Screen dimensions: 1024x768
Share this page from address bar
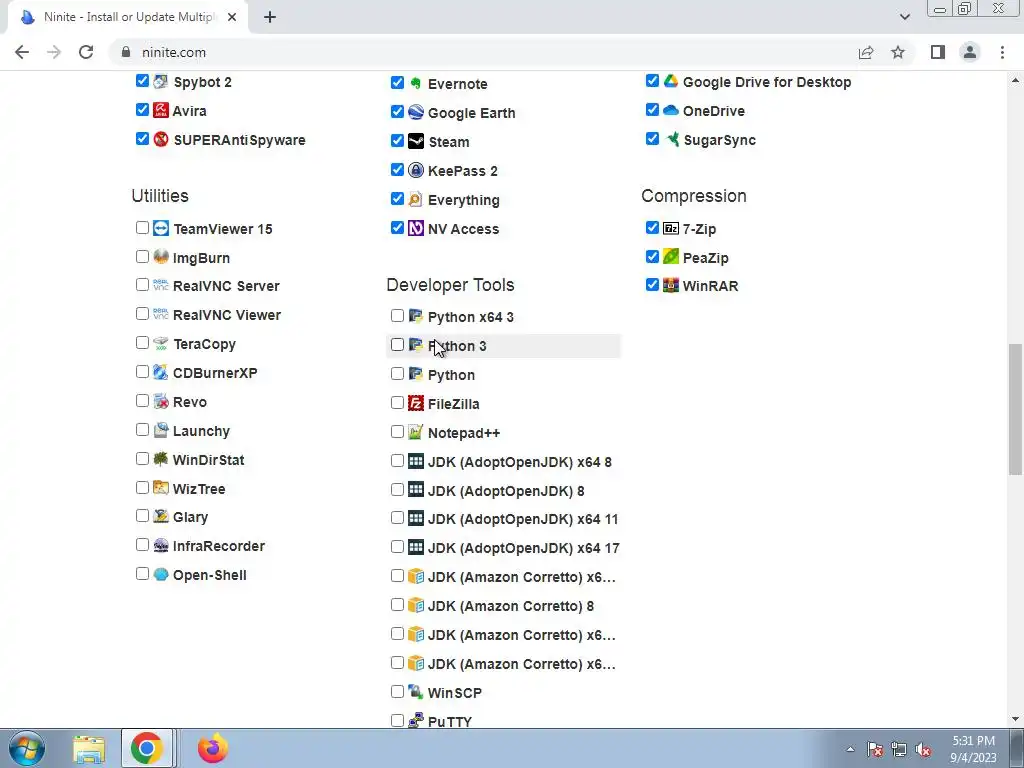point(866,52)
